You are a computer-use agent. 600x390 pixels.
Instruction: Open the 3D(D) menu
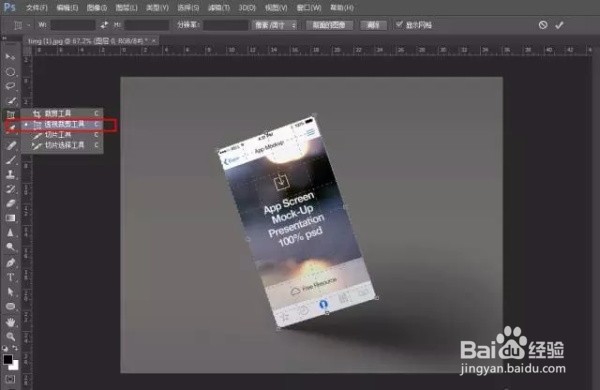click(x=247, y=8)
